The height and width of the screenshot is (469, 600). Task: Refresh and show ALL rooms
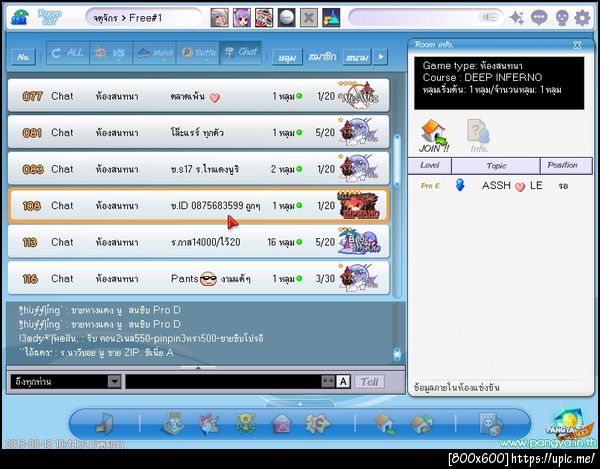pos(68,53)
